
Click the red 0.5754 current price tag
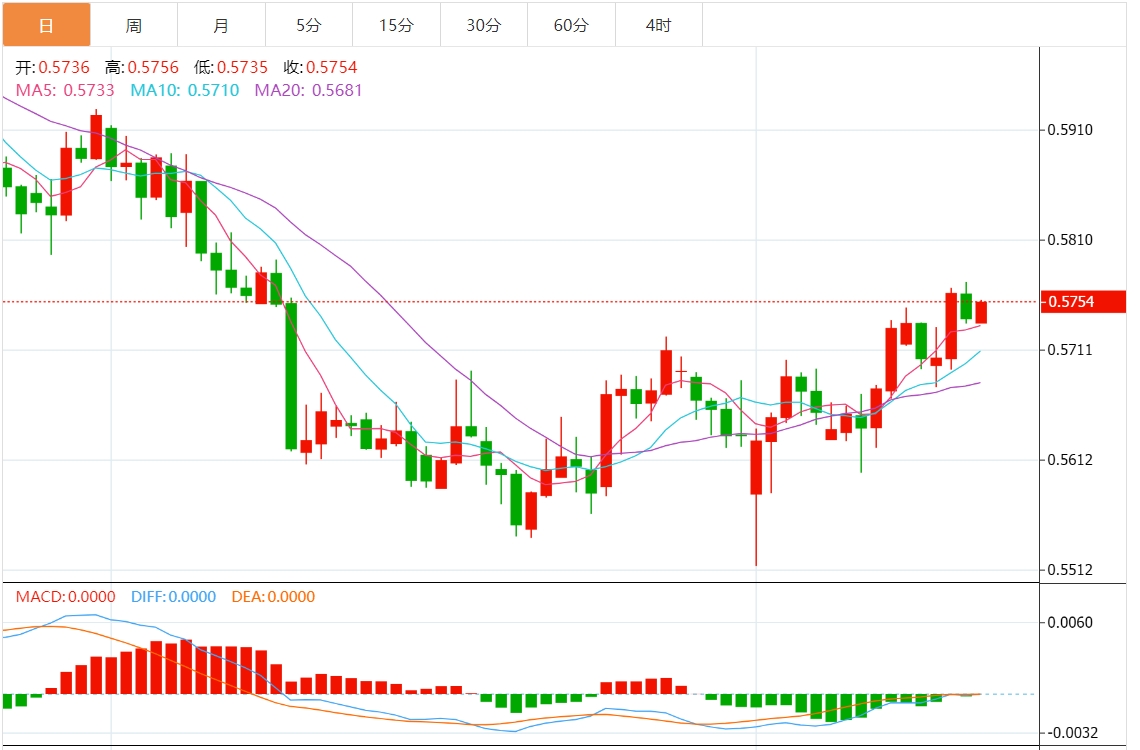pyautogui.click(x=1083, y=302)
